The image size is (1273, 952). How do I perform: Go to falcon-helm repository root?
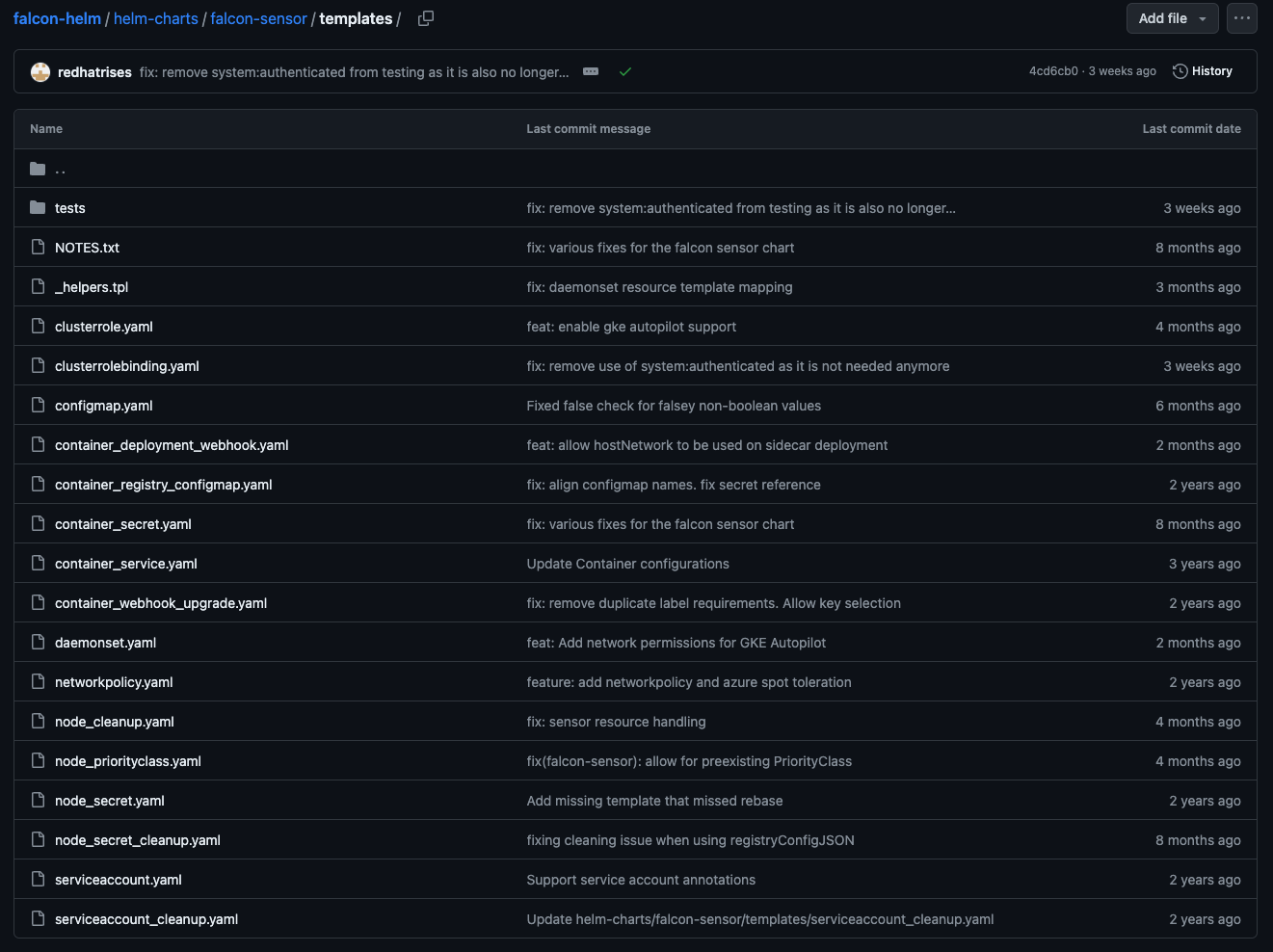click(x=57, y=18)
